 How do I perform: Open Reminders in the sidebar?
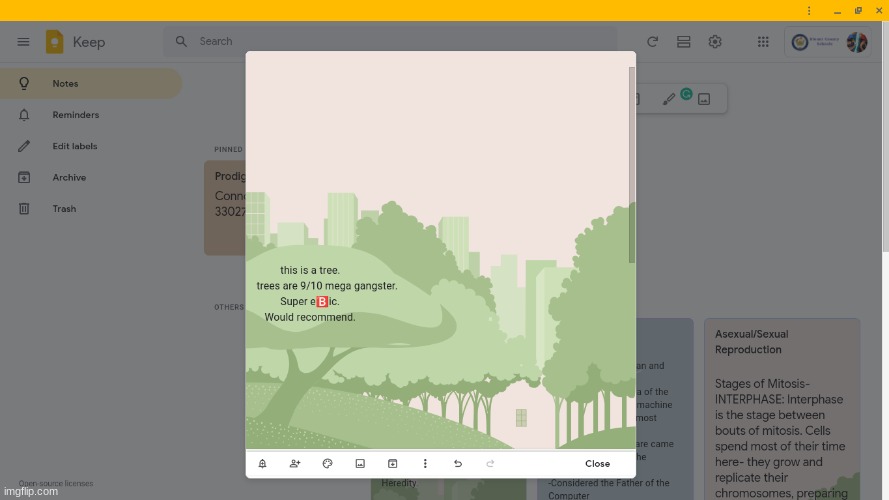click(x=91, y=115)
